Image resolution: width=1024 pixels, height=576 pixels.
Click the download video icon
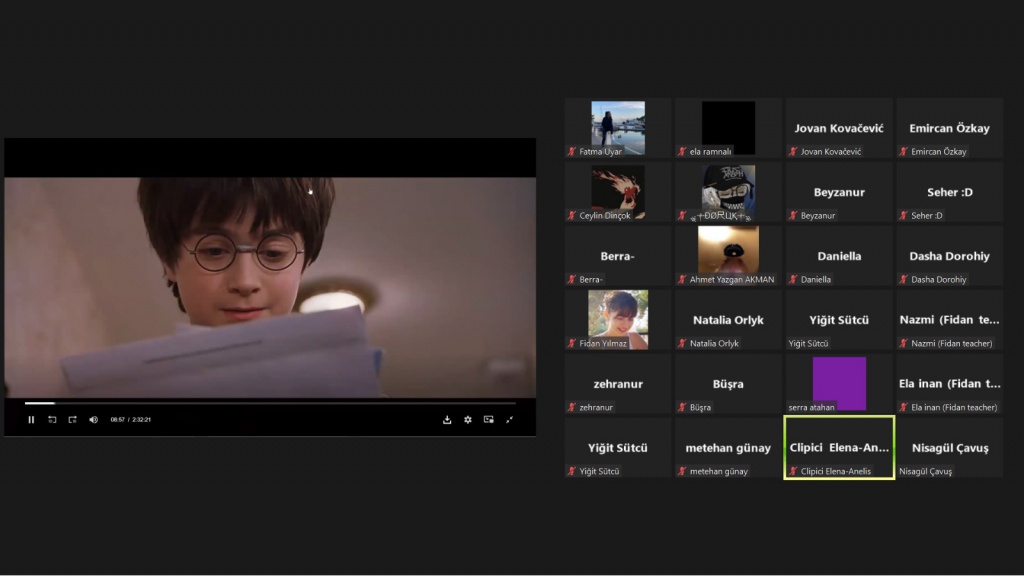click(x=447, y=420)
